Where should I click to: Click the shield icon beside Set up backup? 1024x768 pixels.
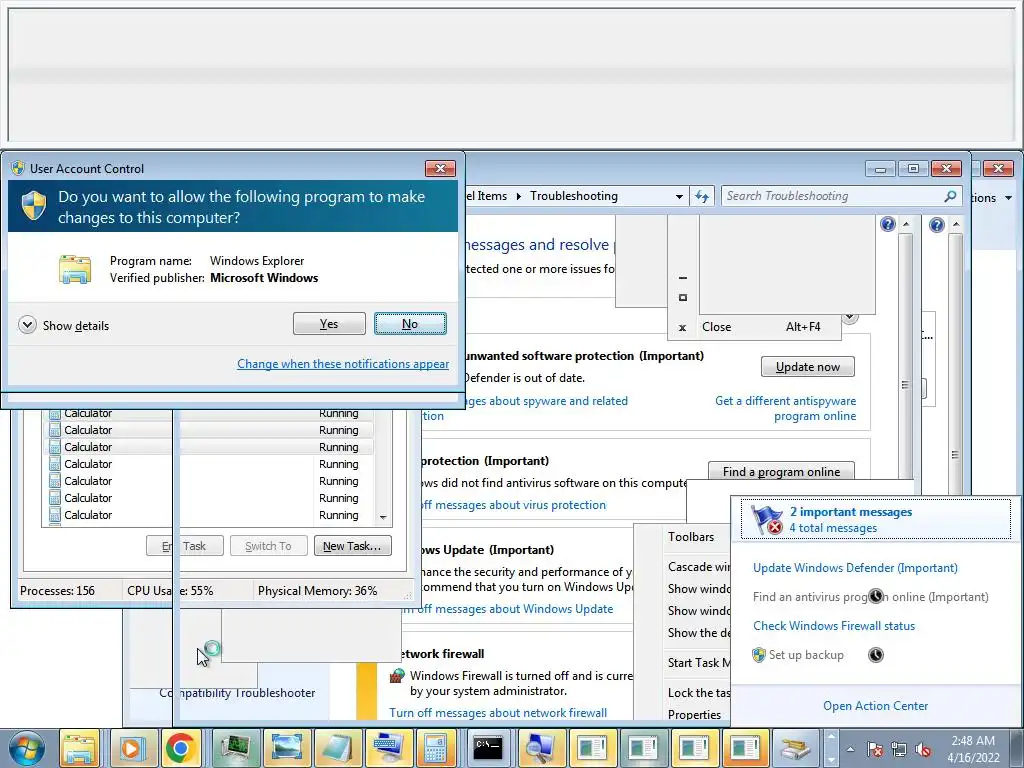click(759, 655)
